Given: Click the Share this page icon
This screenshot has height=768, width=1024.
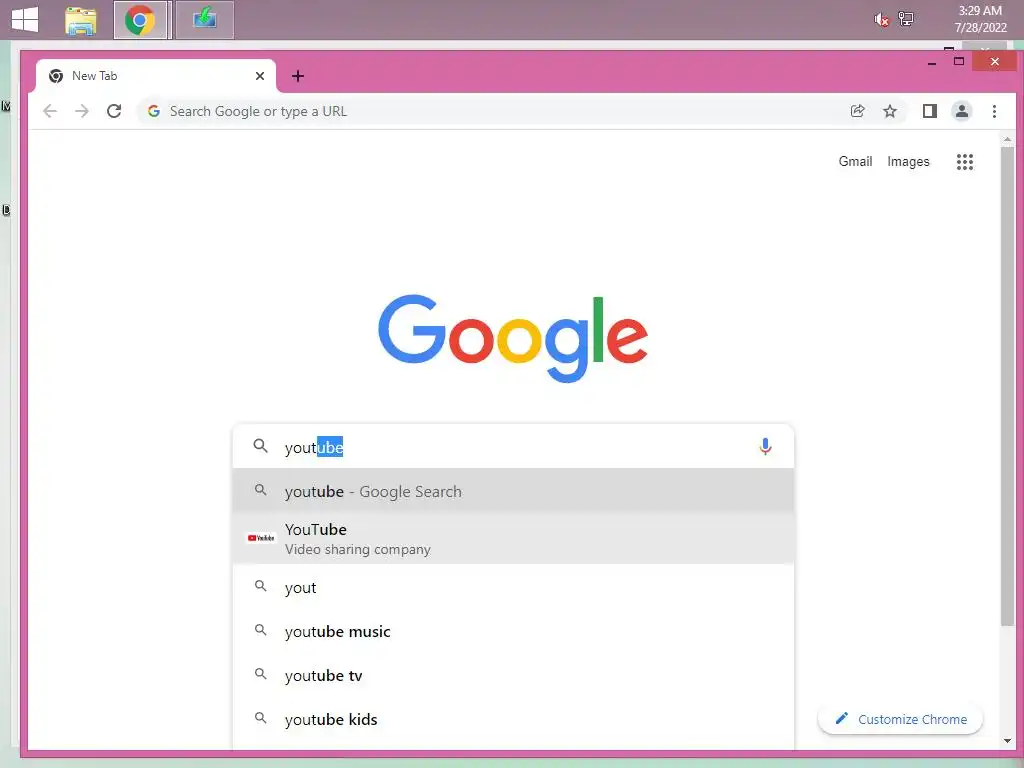Looking at the screenshot, I should pyautogui.click(x=857, y=111).
